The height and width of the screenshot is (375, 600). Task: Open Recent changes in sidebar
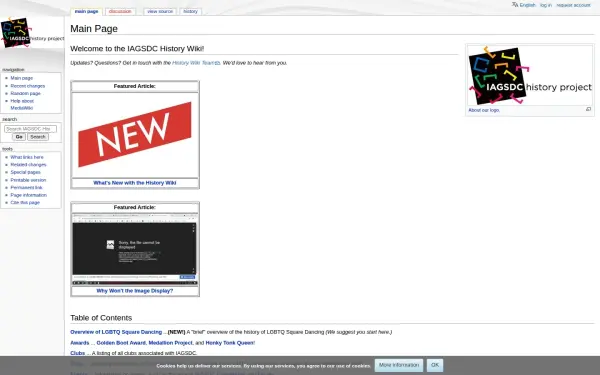click(28, 86)
